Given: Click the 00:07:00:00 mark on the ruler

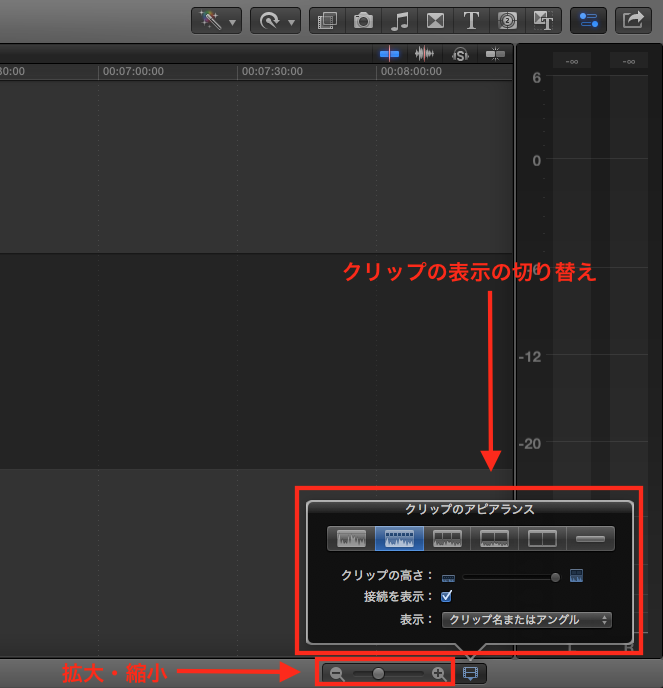Looking at the screenshot, I should pos(133,71).
